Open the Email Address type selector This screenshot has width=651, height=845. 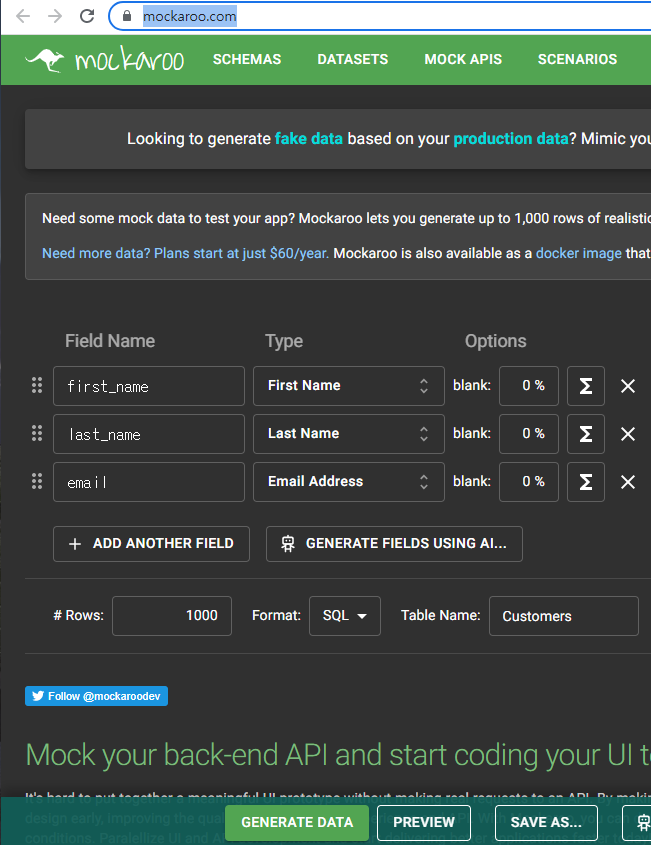coord(349,482)
